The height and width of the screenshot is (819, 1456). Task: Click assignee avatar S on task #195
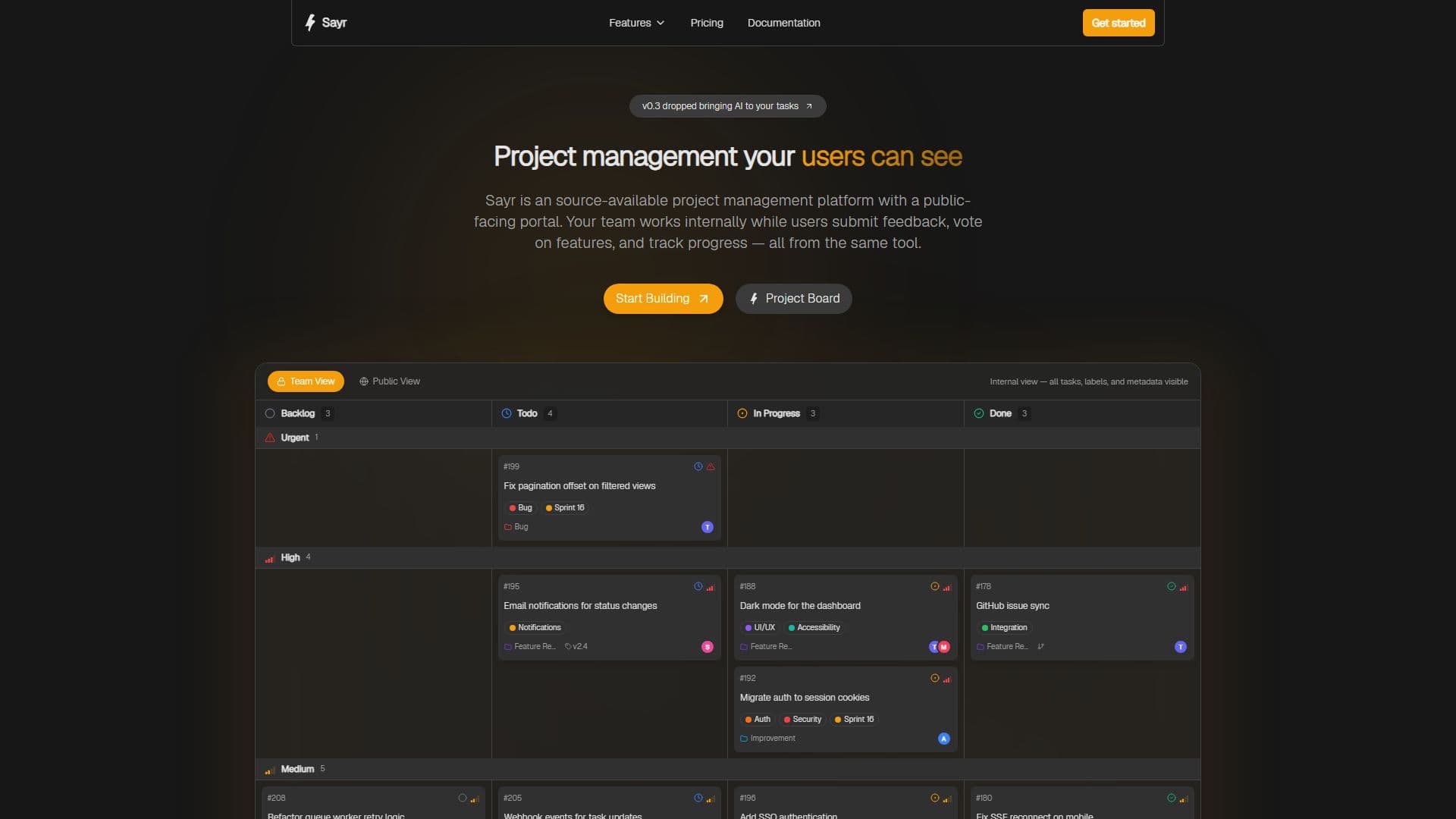[x=708, y=647]
